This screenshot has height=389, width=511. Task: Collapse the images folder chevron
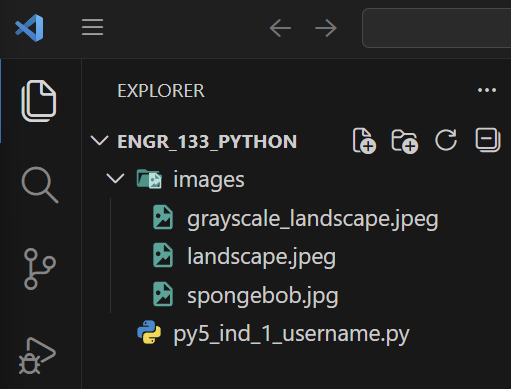click(115, 178)
